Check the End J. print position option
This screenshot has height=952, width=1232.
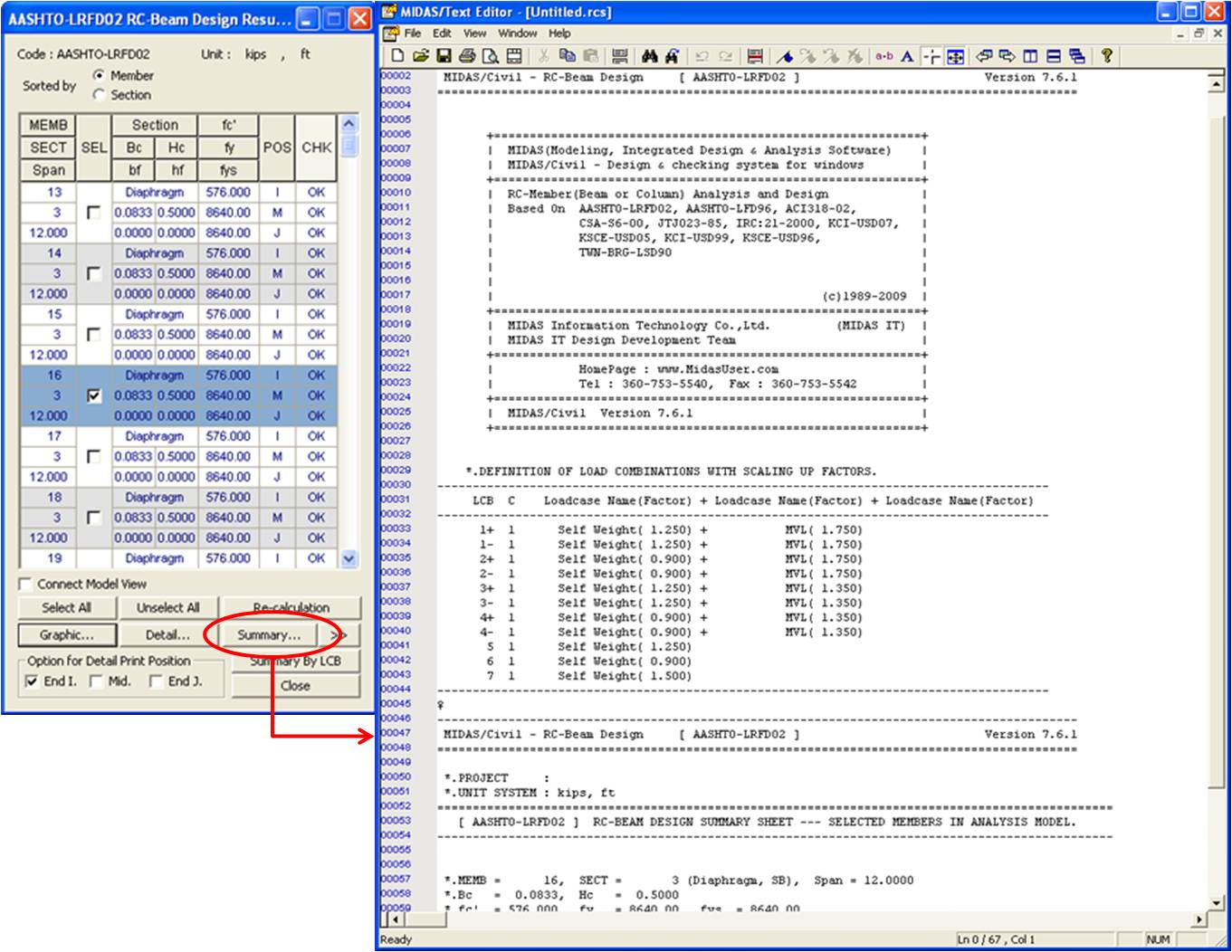[x=157, y=681]
